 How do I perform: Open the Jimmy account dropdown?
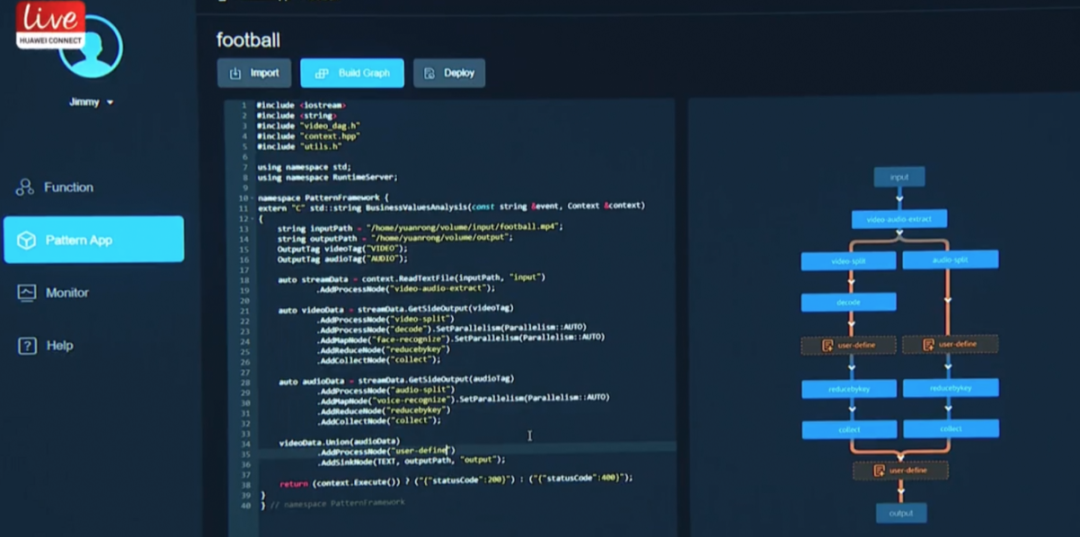[x=91, y=102]
